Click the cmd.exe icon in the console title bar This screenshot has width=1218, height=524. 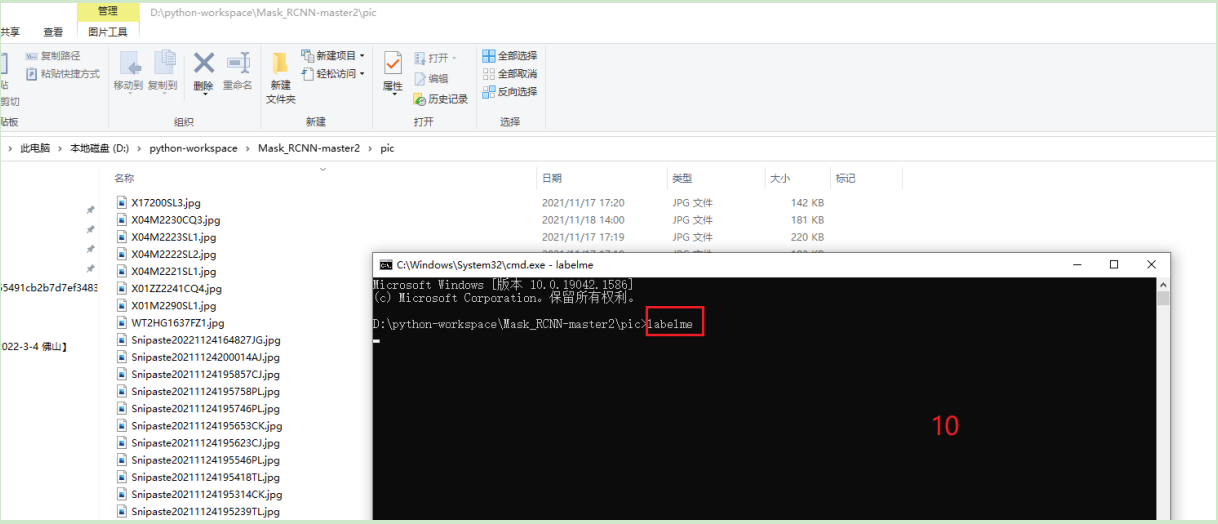click(385, 265)
